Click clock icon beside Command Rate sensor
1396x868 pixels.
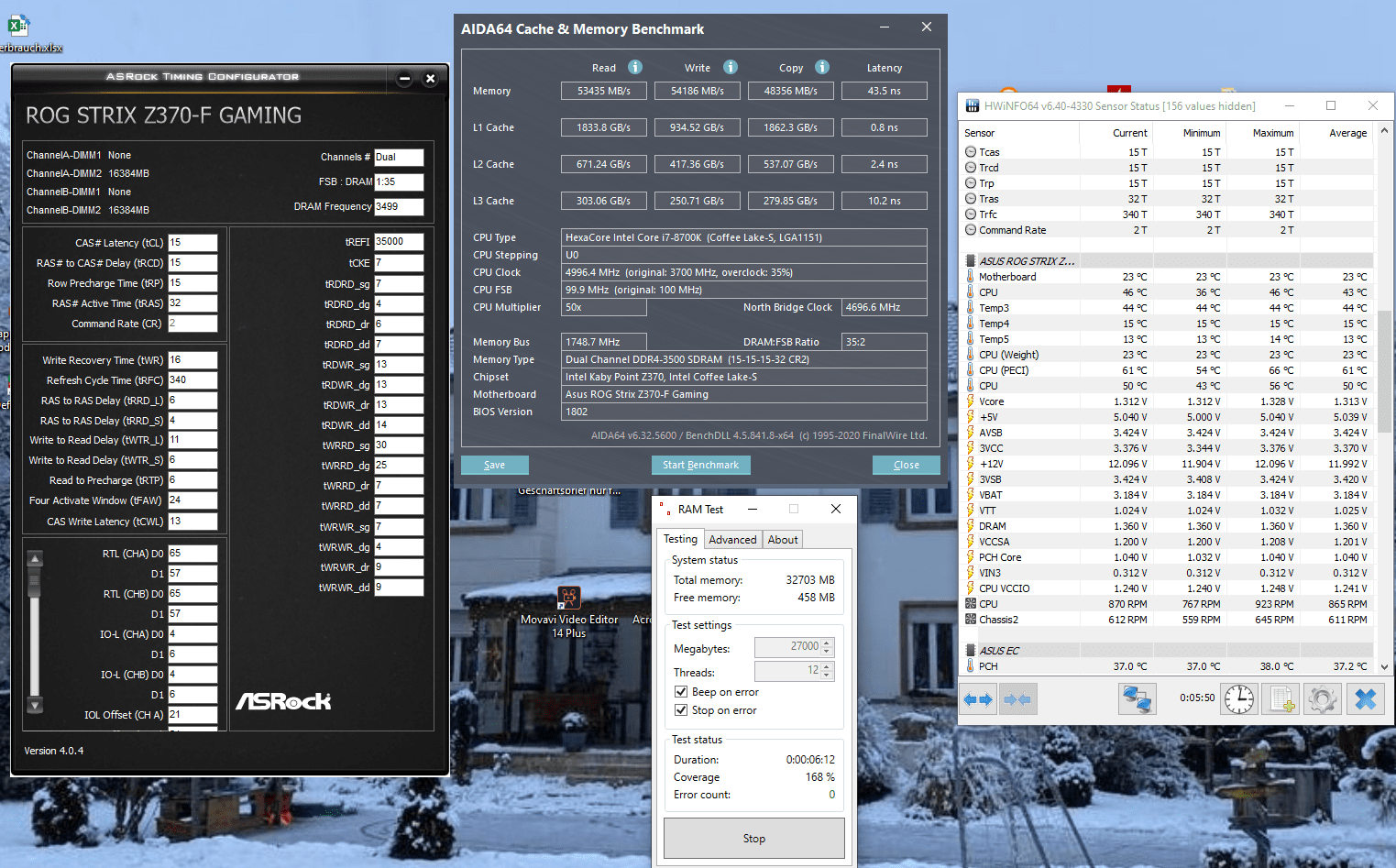(971, 230)
